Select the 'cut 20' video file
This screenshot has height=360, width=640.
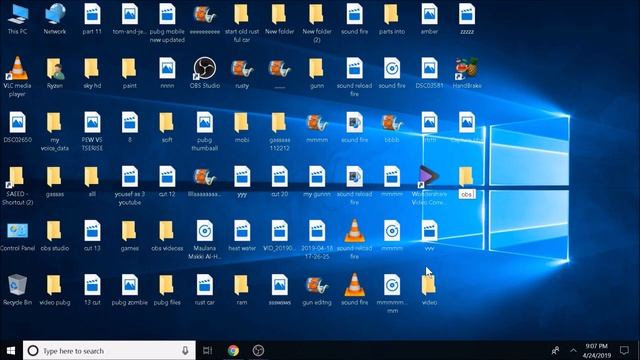tap(280, 181)
